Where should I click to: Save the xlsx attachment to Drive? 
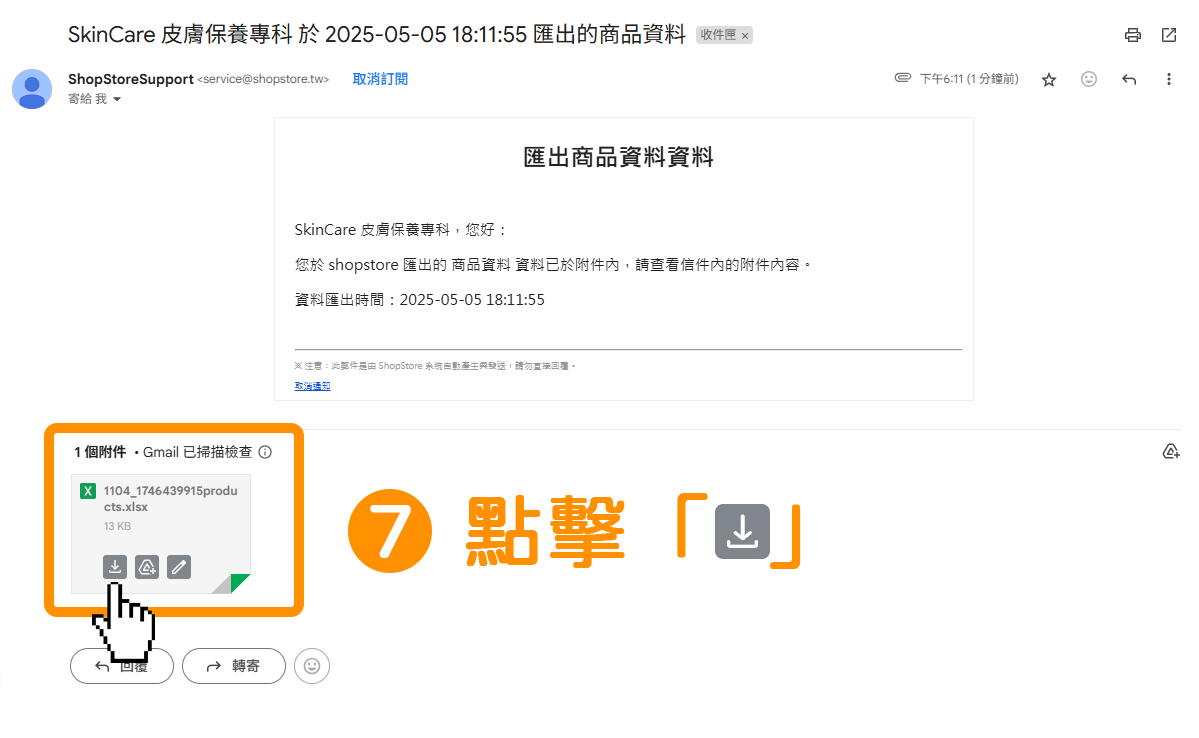(x=147, y=567)
